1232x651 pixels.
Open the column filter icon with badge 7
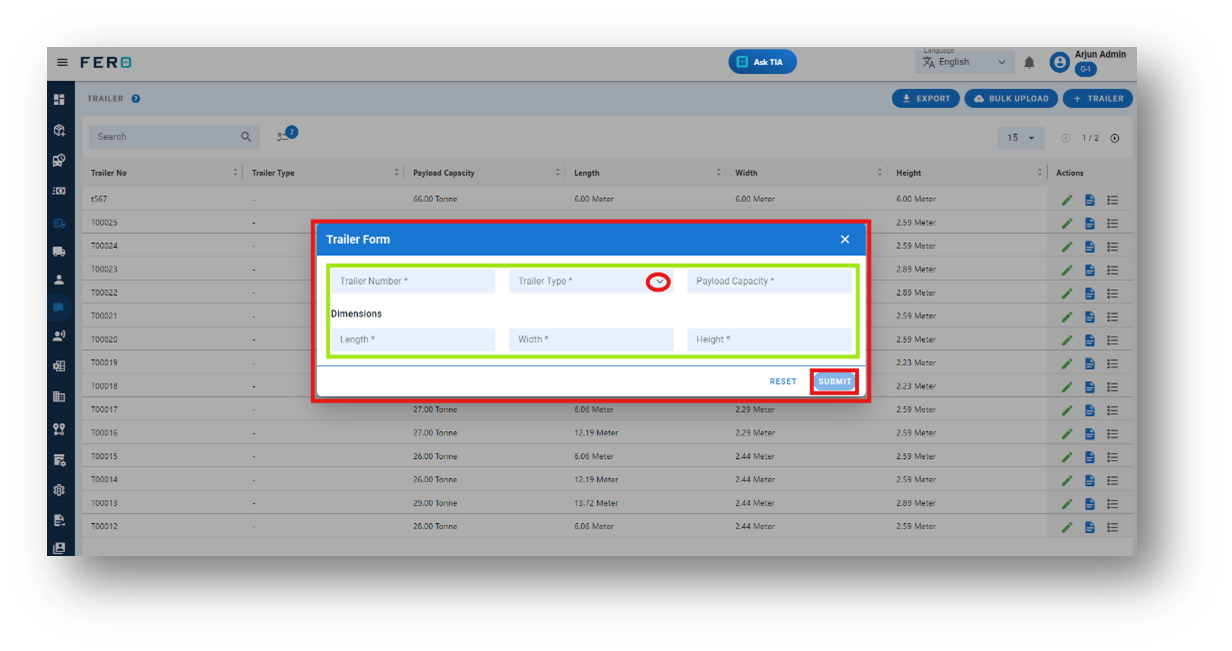click(x=287, y=134)
